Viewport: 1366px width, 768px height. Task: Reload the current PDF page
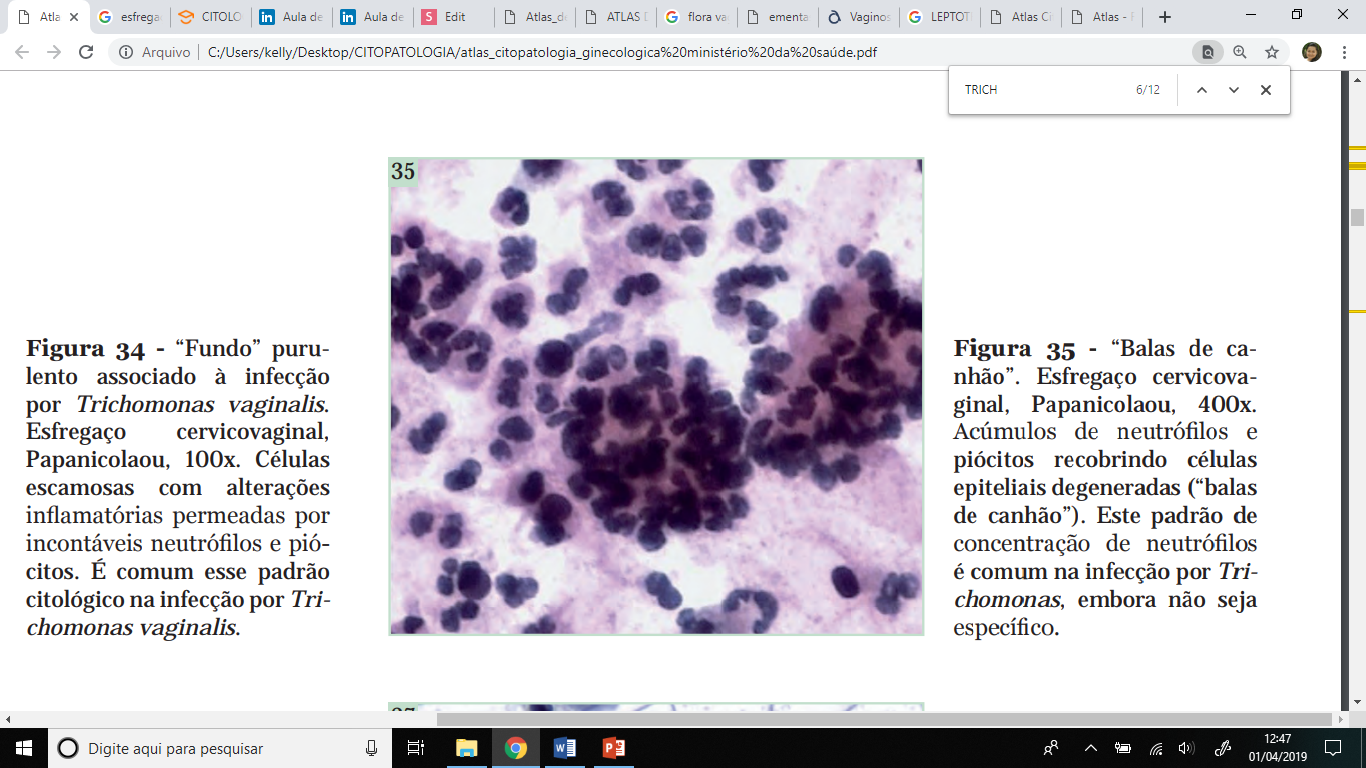tap(87, 52)
